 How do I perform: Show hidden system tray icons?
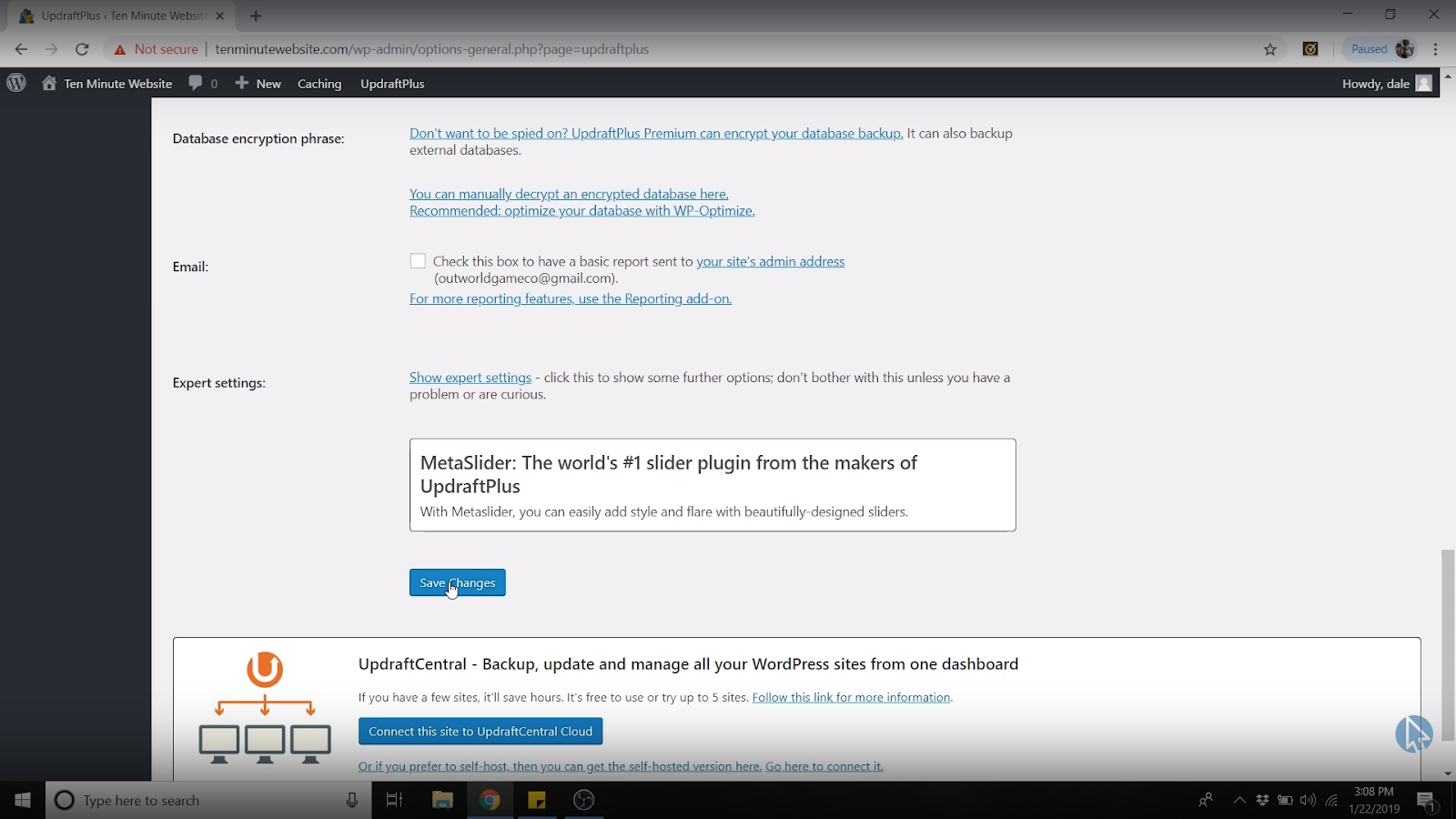[1239, 800]
